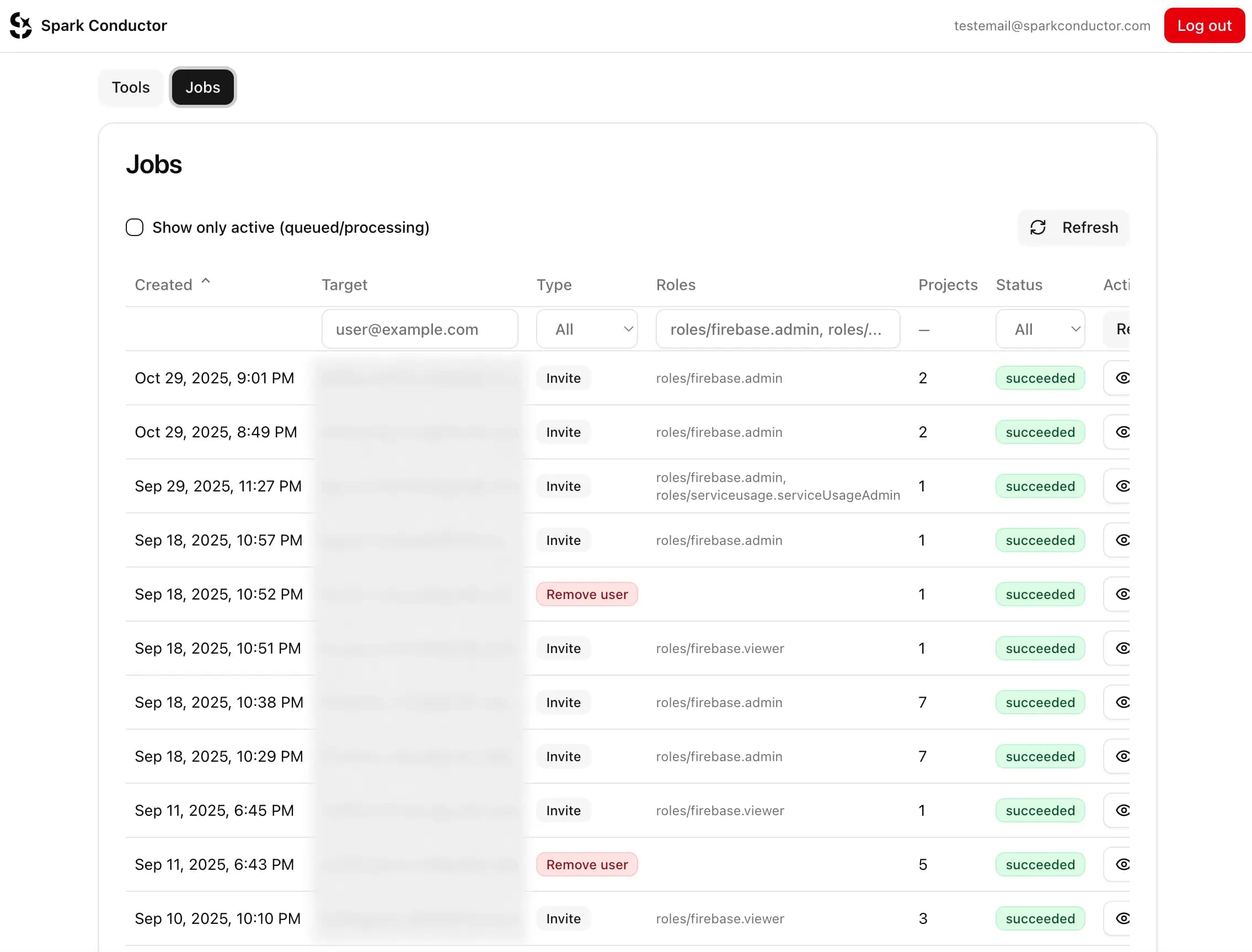The width and height of the screenshot is (1252, 952).
Task: Click the eye icon on Oct 29, 8:49 PM job
Action: [1124, 432]
